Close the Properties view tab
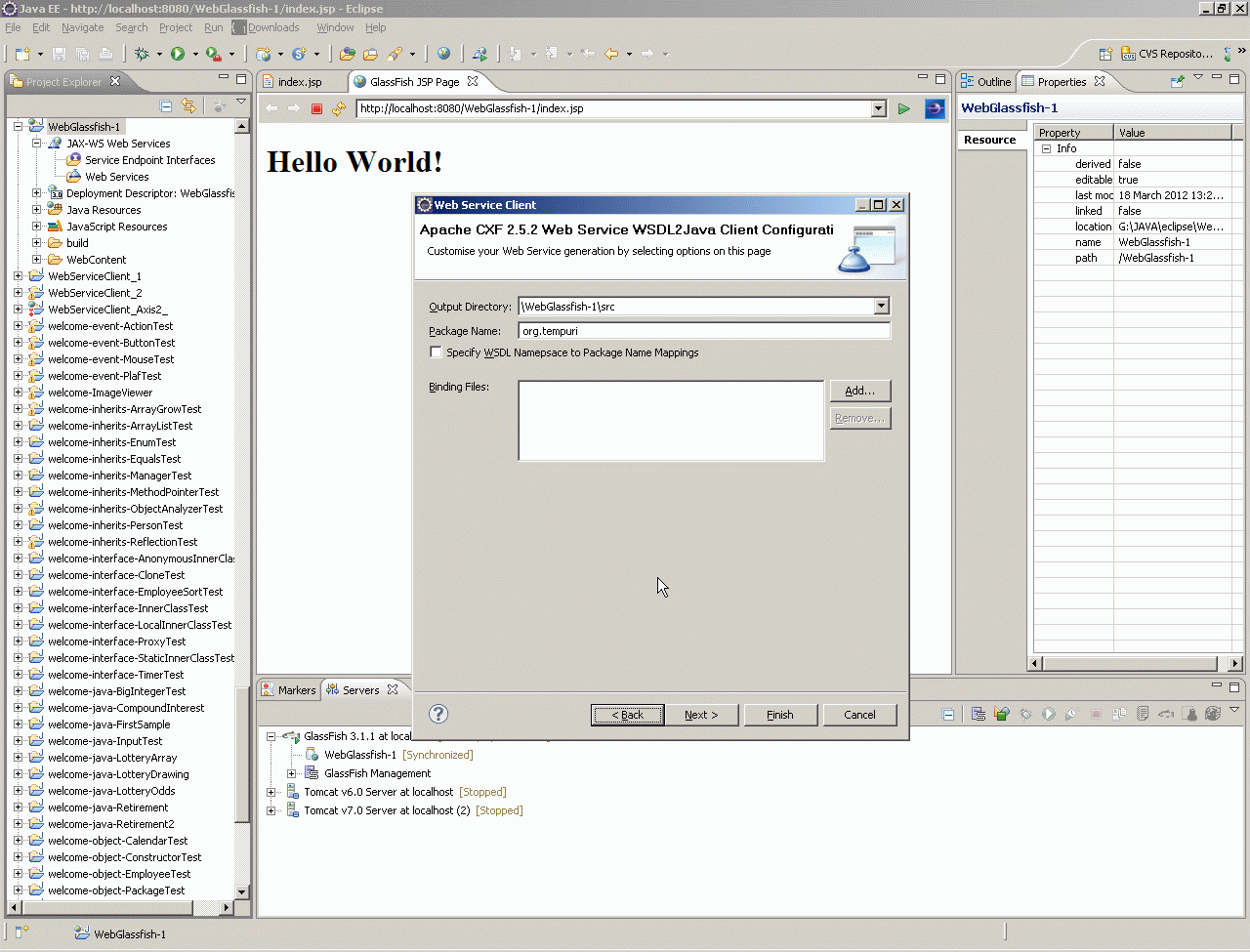 [x=1100, y=81]
